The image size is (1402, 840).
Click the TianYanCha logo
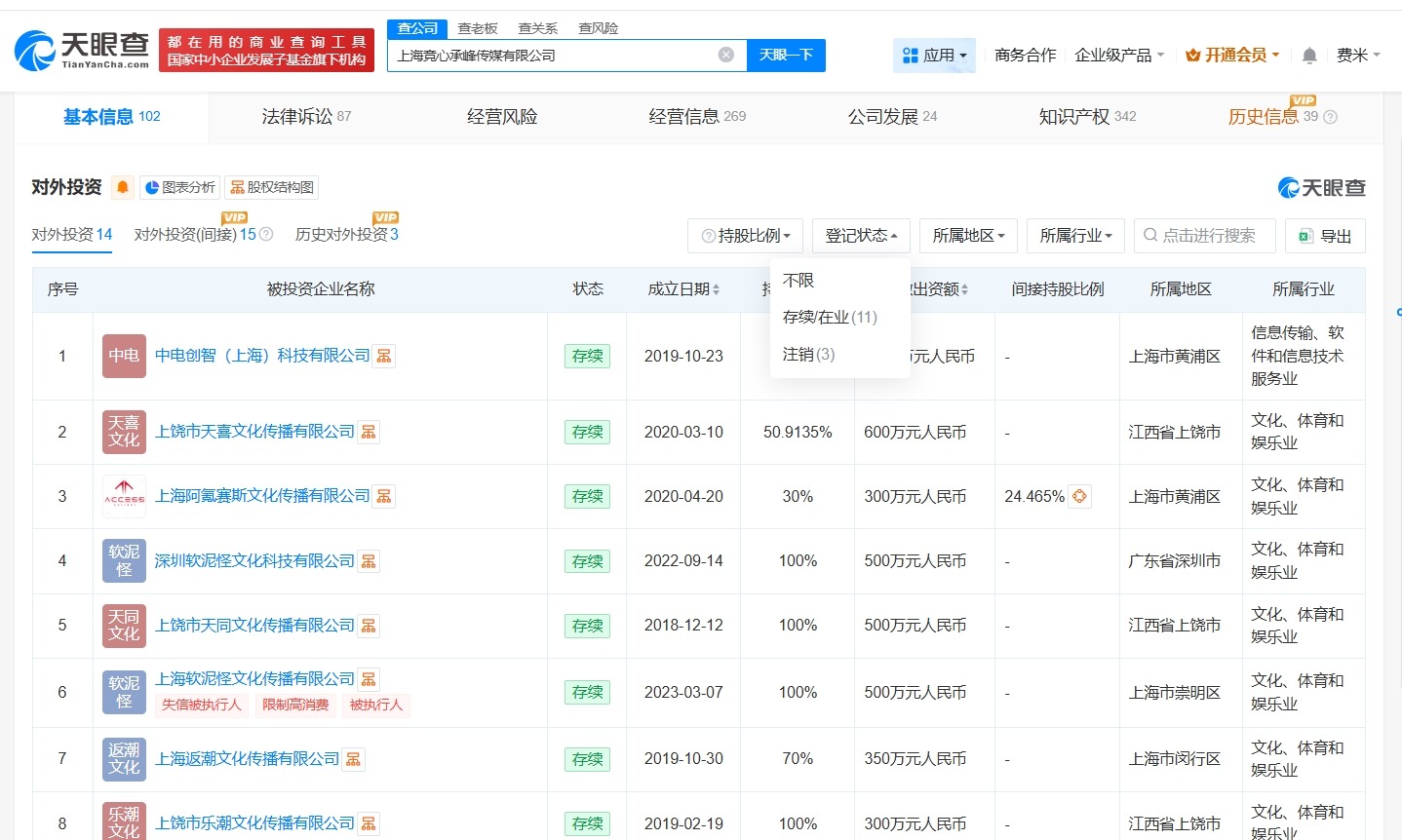tap(83, 51)
